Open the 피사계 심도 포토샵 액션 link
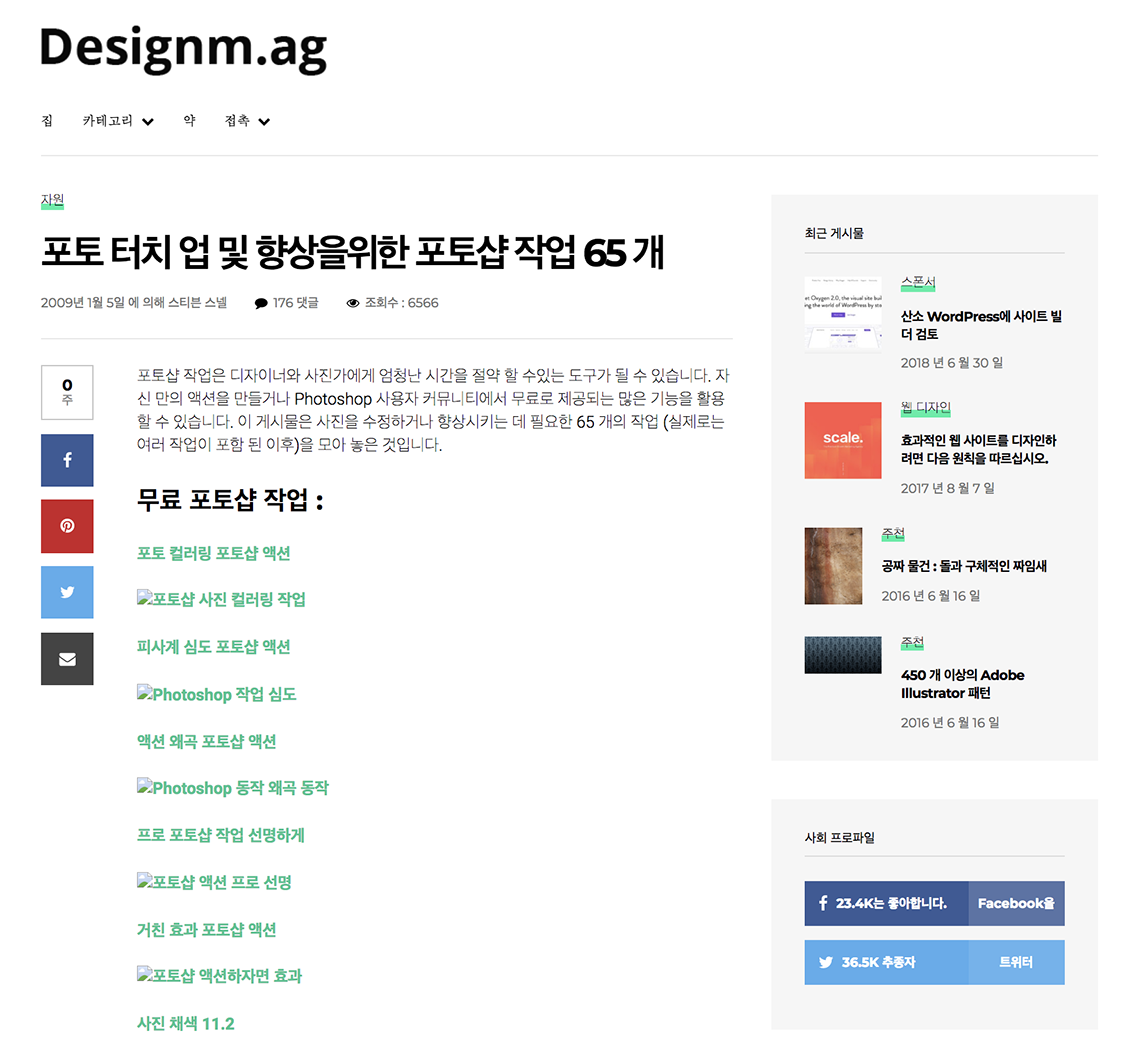This screenshot has width=1134, height=1054. [213, 647]
